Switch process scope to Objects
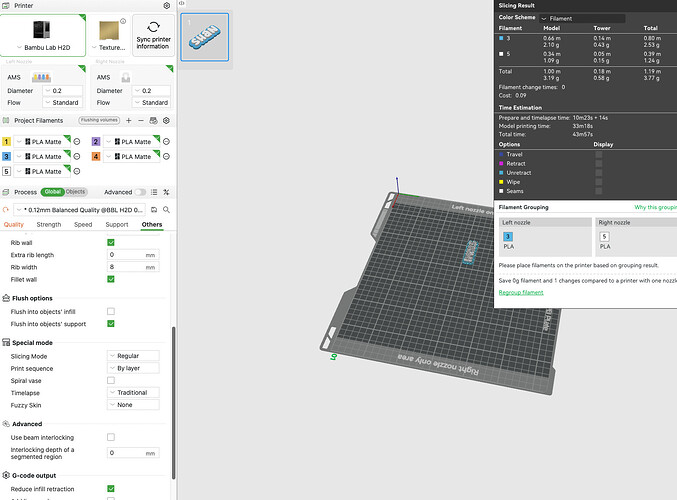677x500 pixels. 76,192
